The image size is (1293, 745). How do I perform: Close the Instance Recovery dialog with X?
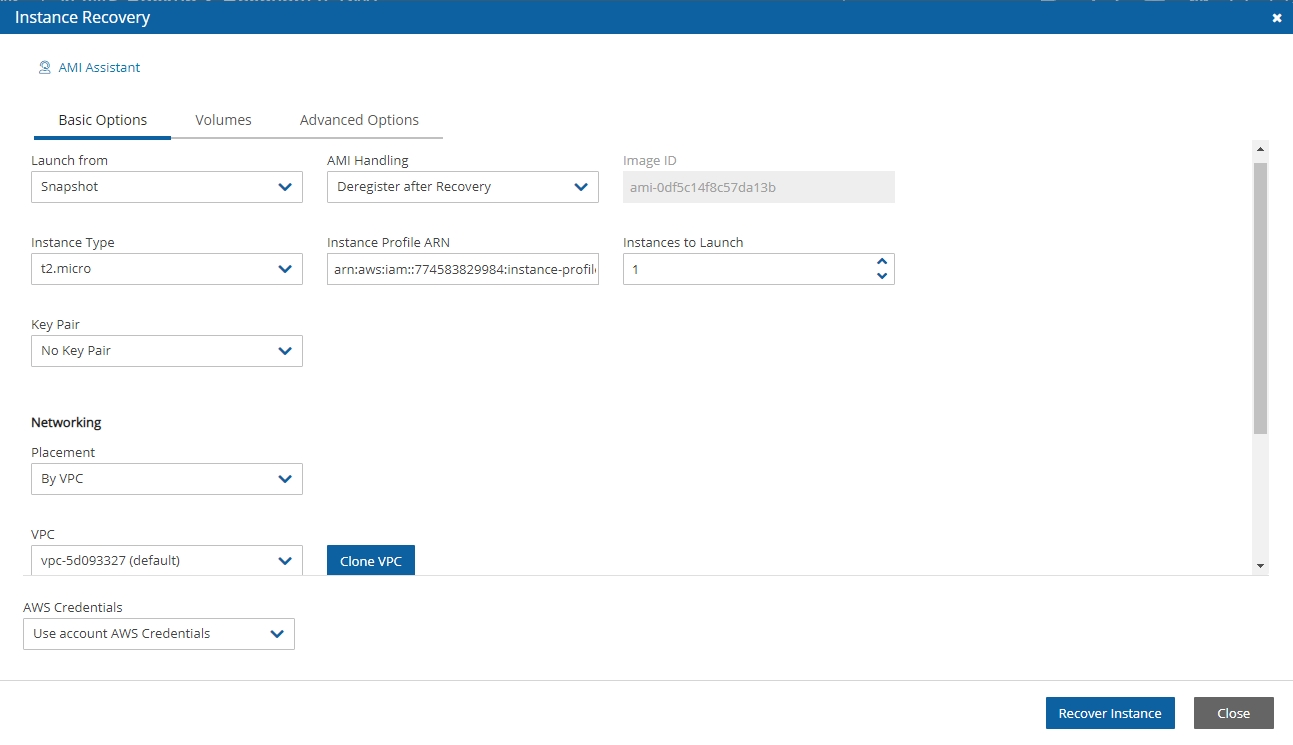1276,18
